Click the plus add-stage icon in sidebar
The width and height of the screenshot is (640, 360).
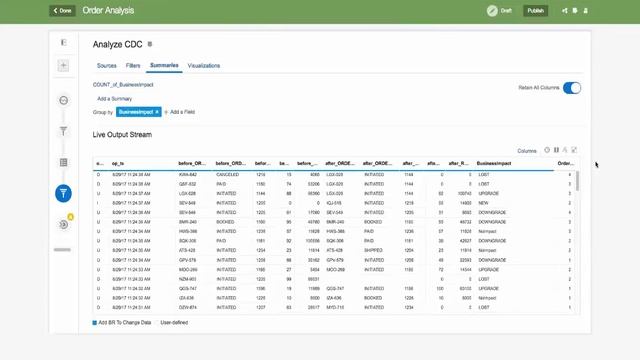click(63, 65)
